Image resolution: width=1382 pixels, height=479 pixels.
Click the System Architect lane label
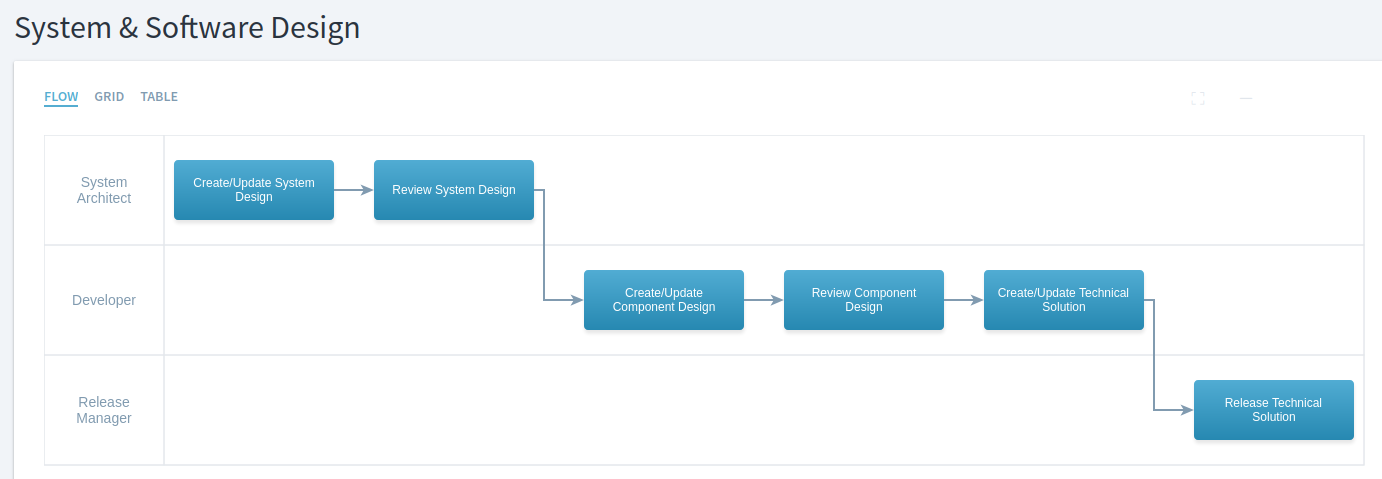(x=104, y=190)
